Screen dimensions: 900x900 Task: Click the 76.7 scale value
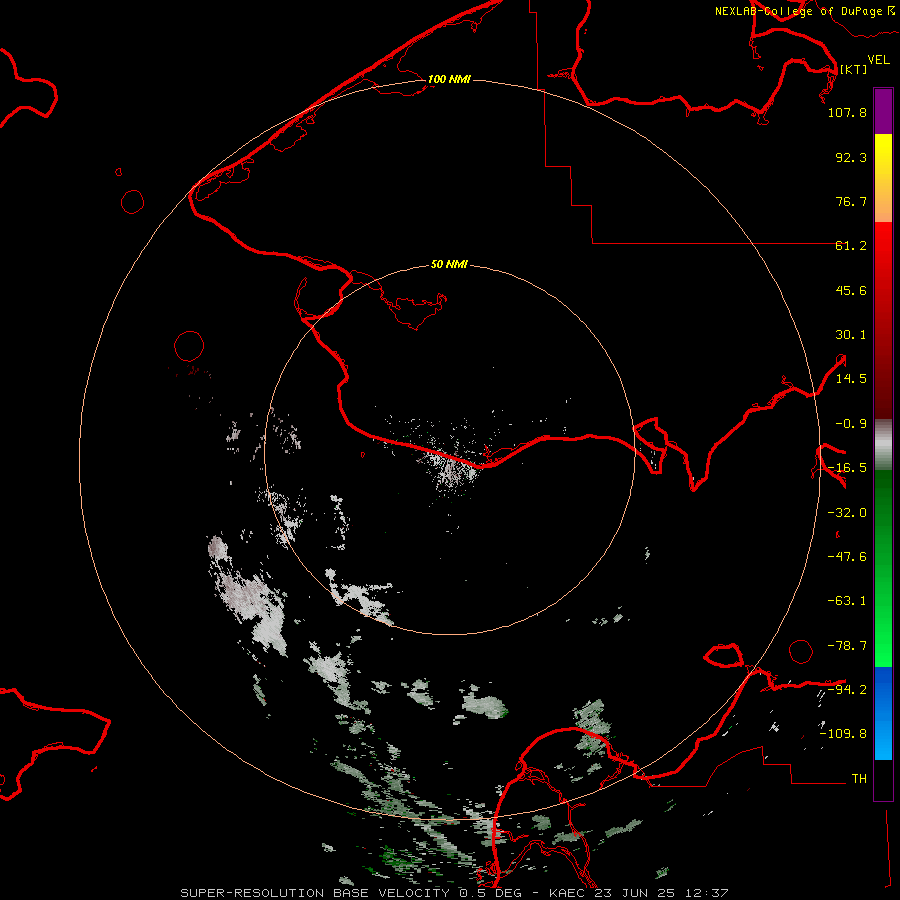(x=851, y=201)
